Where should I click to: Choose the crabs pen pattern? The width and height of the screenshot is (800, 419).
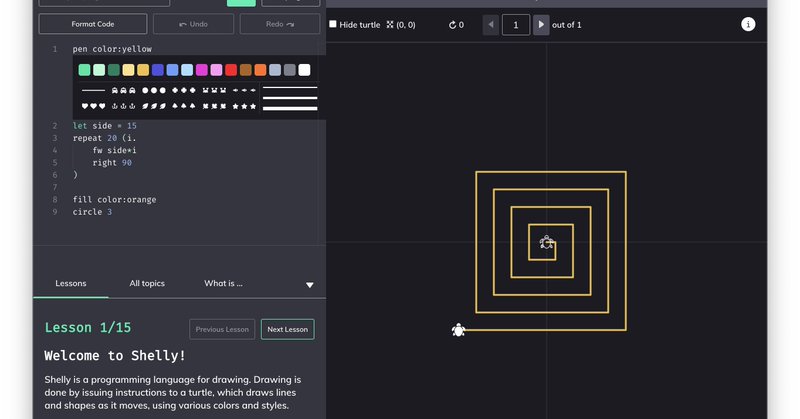(214, 90)
